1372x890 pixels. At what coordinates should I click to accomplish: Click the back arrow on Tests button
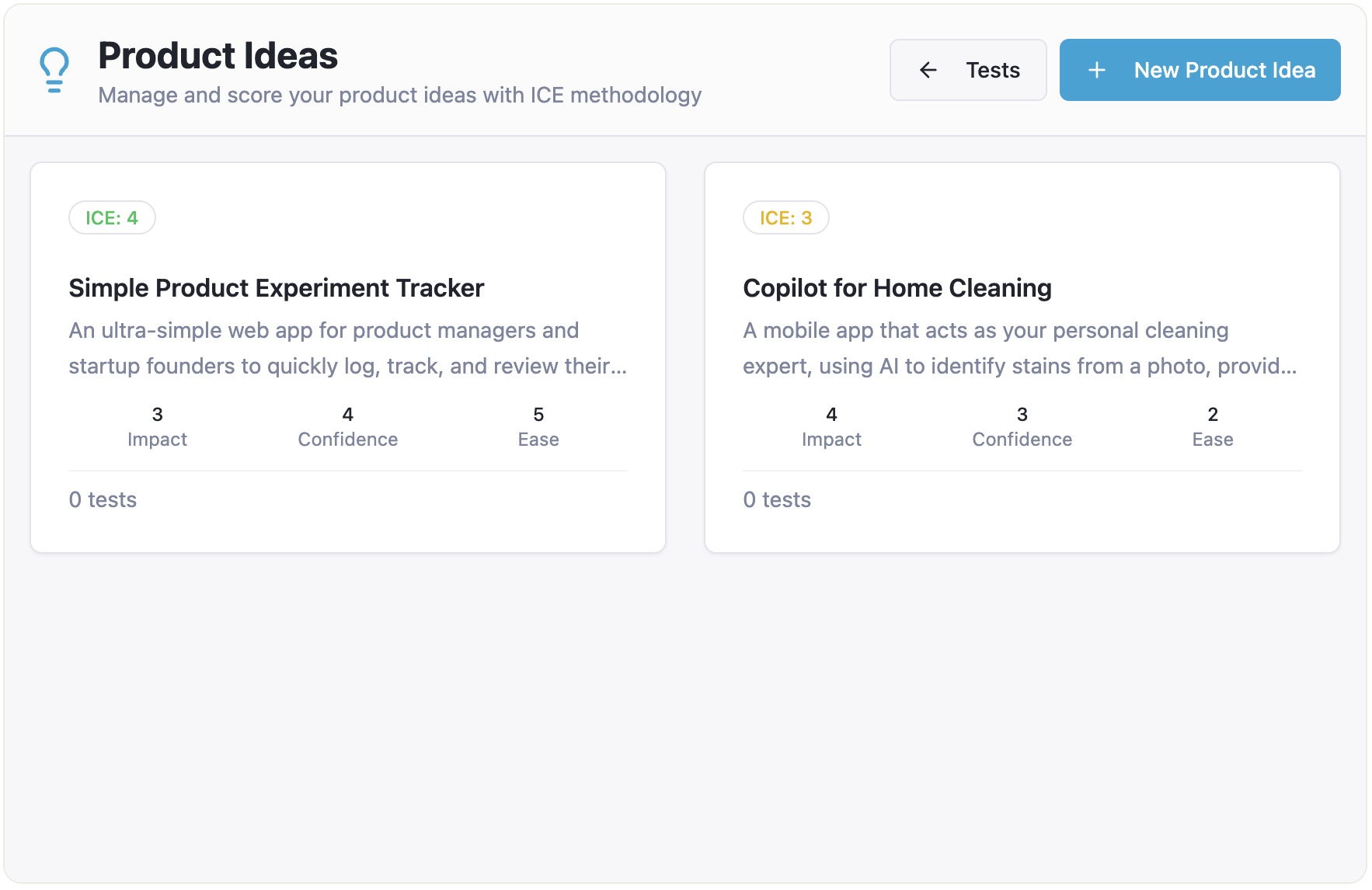tap(929, 70)
